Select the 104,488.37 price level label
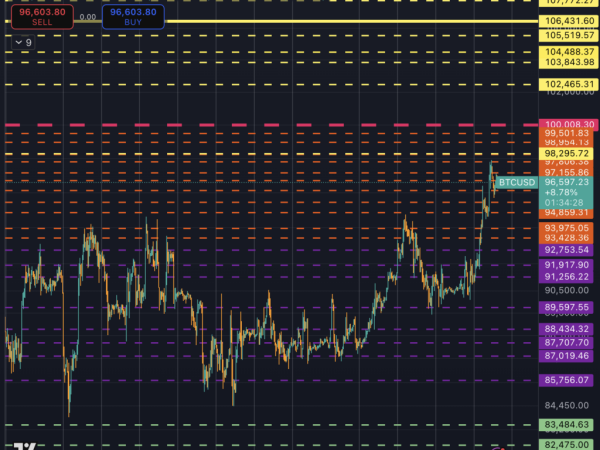 click(x=569, y=52)
